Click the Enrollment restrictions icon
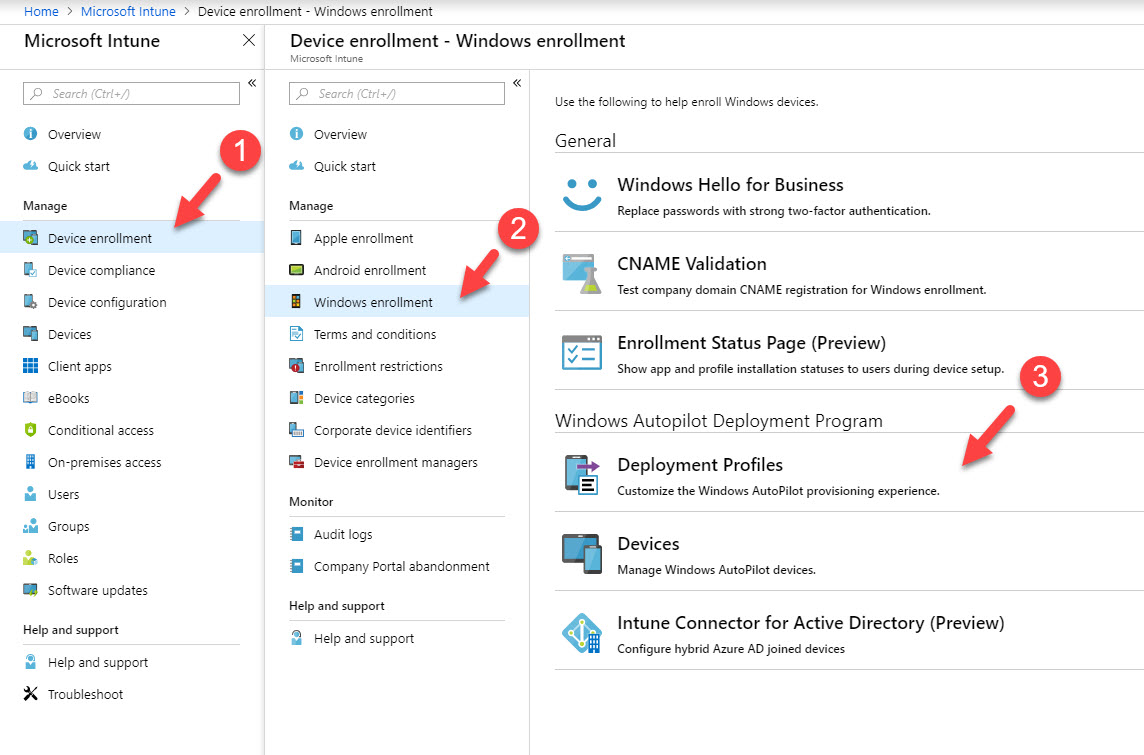This screenshot has width=1144, height=755. click(x=296, y=365)
